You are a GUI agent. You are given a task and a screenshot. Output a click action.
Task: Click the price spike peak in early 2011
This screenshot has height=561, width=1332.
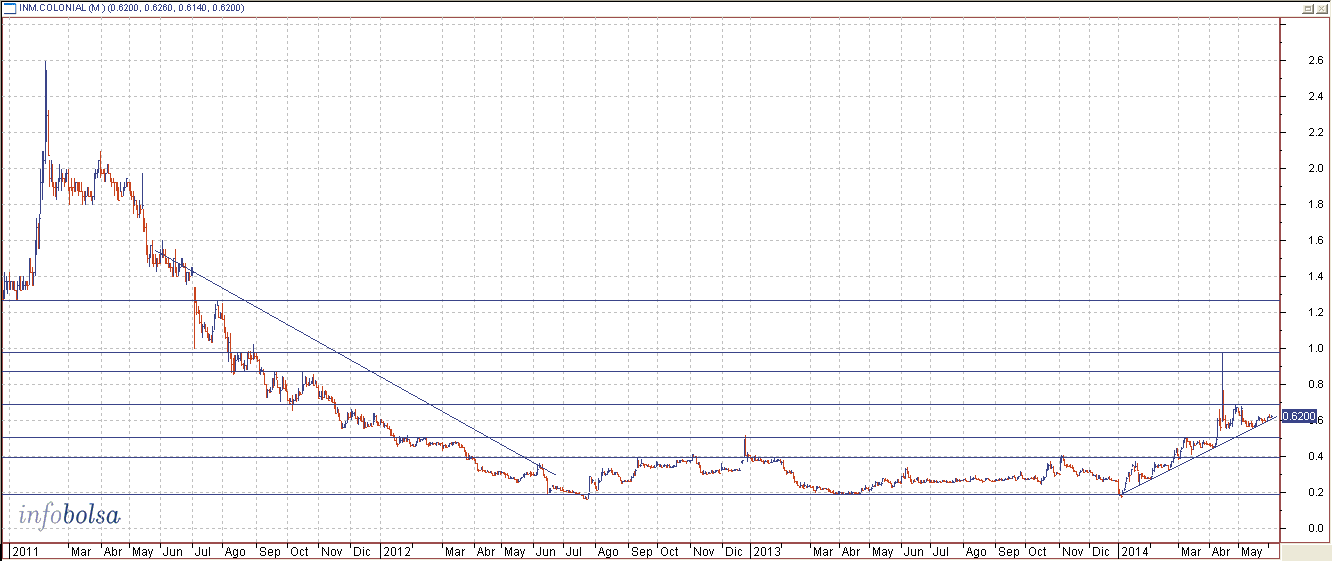coord(46,64)
